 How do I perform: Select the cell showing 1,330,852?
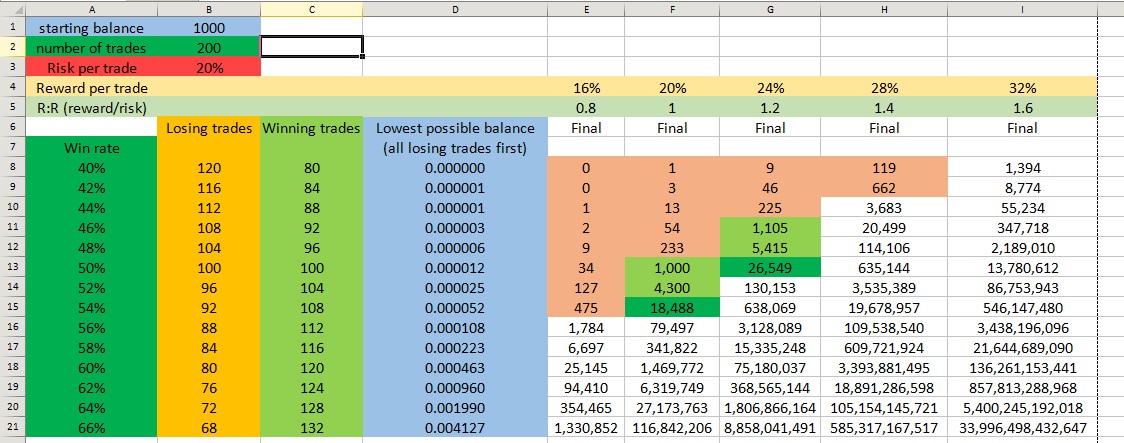(x=586, y=428)
